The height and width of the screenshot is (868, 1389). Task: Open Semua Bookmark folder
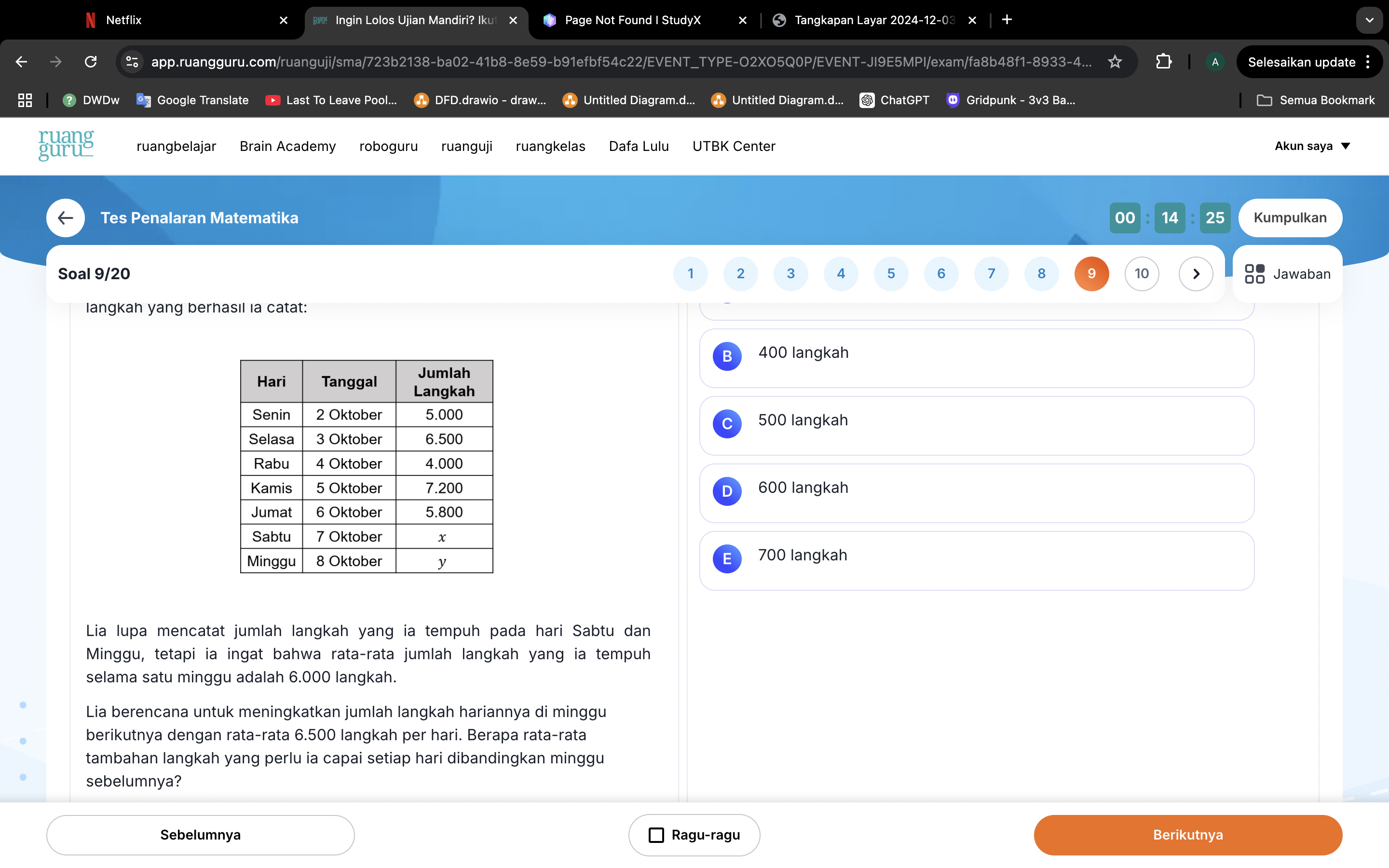(1316, 100)
